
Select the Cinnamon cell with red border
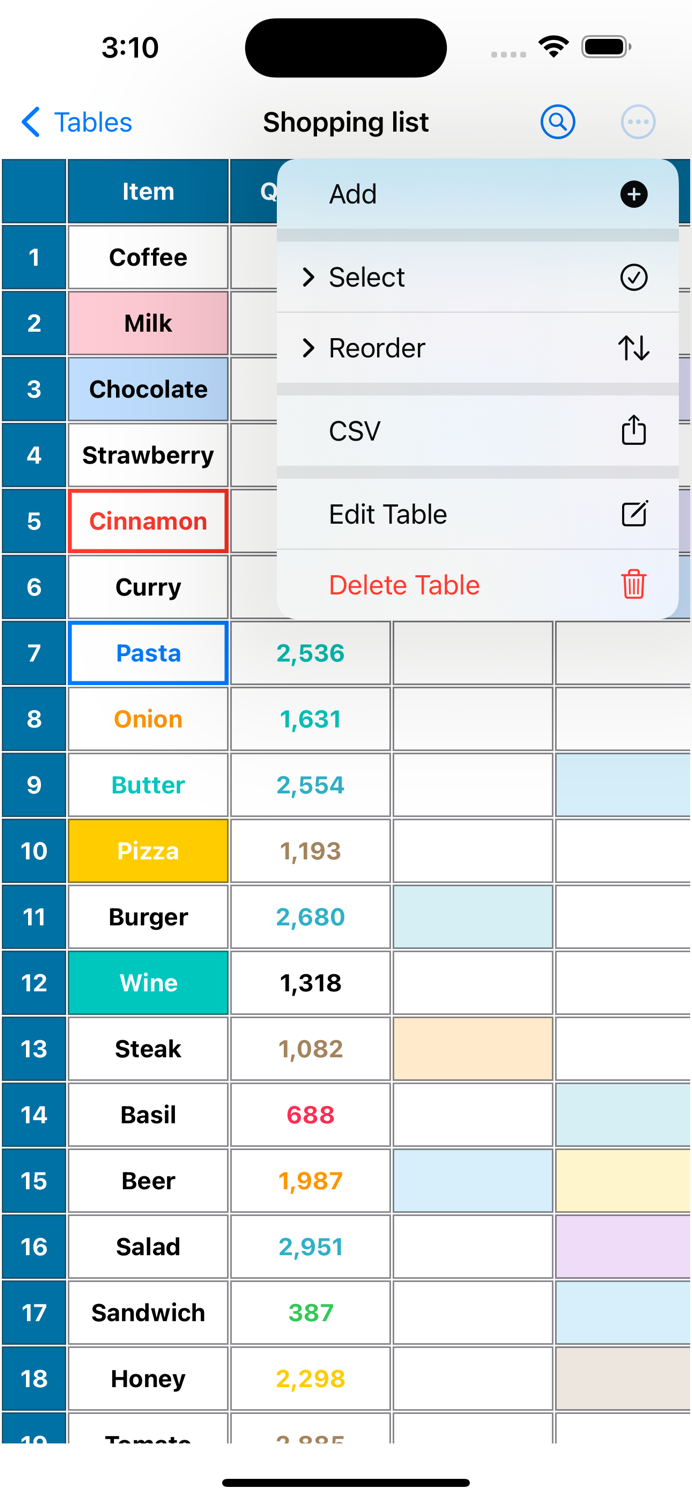click(147, 521)
